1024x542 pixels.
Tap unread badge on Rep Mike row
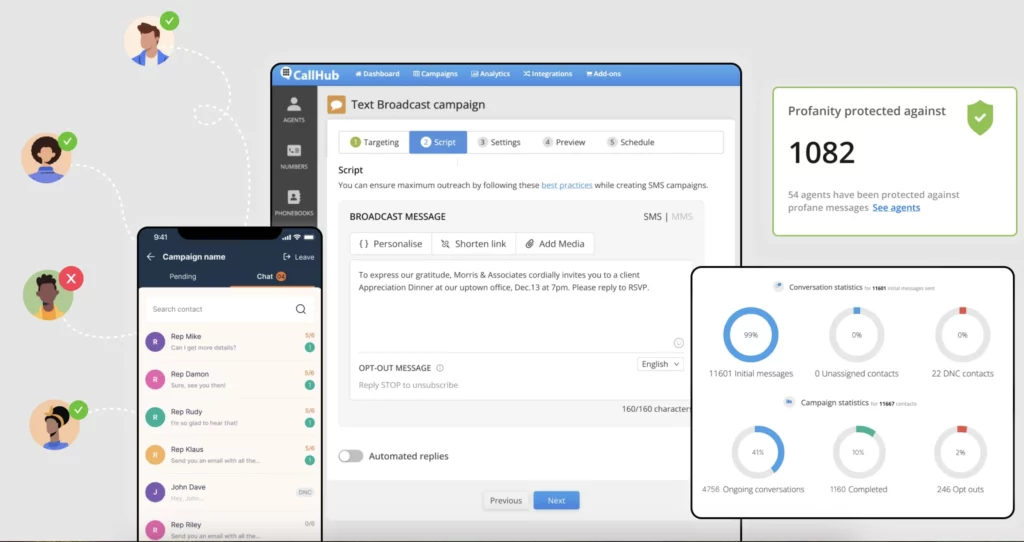[x=310, y=347]
